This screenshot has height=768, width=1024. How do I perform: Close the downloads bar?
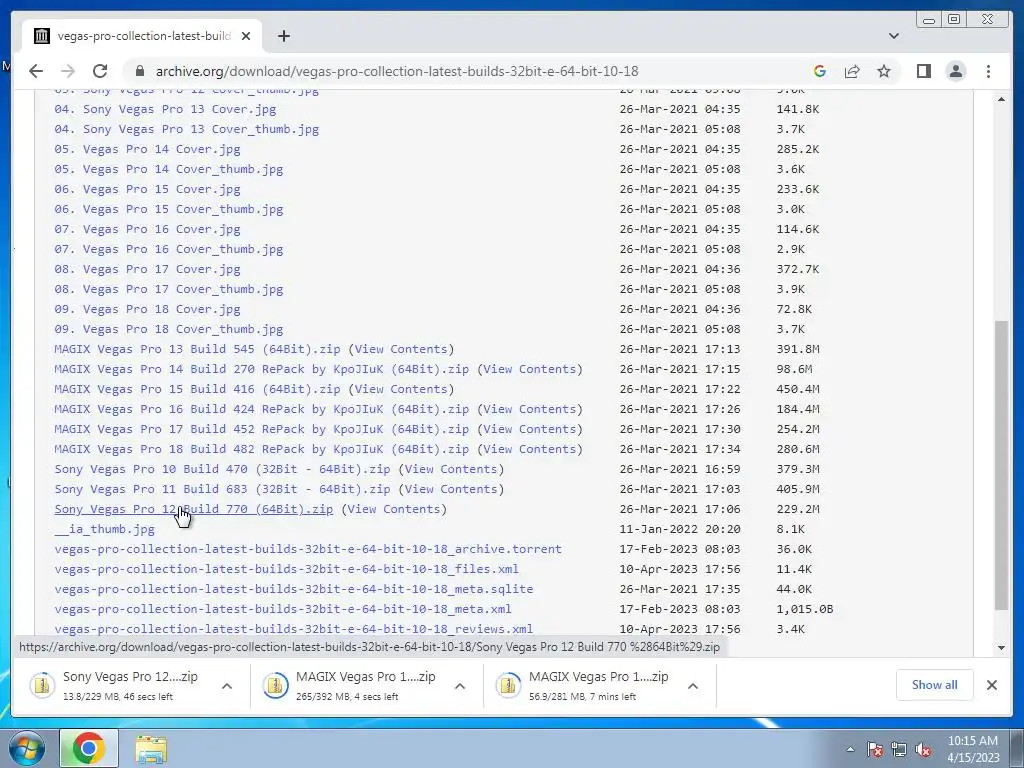[x=992, y=685]
